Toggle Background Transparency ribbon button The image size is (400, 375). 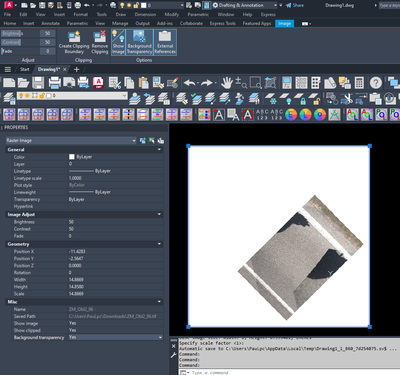tap(139, 42)
